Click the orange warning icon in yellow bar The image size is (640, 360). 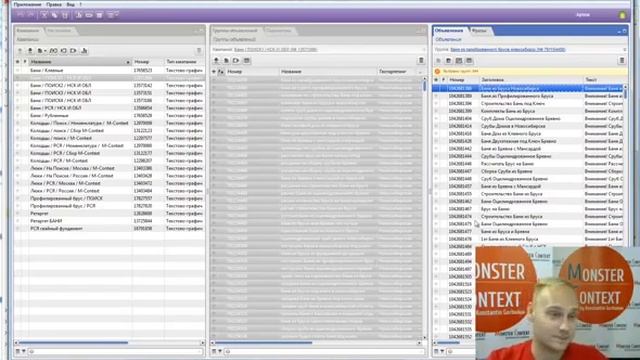point(438,71)
